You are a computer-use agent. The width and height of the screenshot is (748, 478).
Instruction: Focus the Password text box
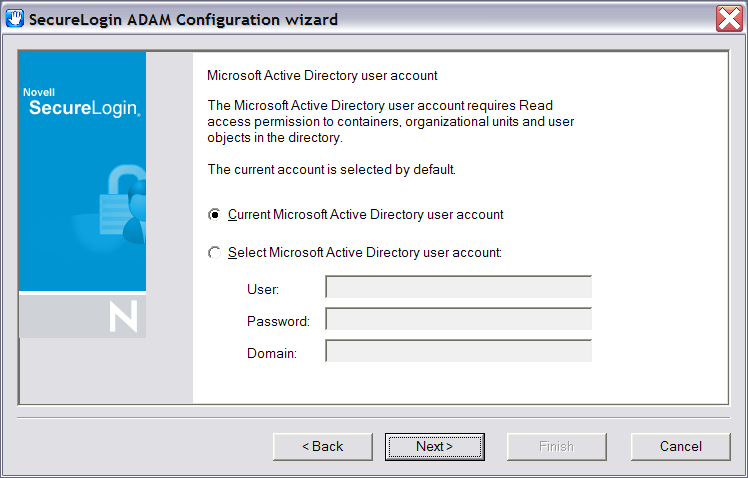tap(458, 320)
